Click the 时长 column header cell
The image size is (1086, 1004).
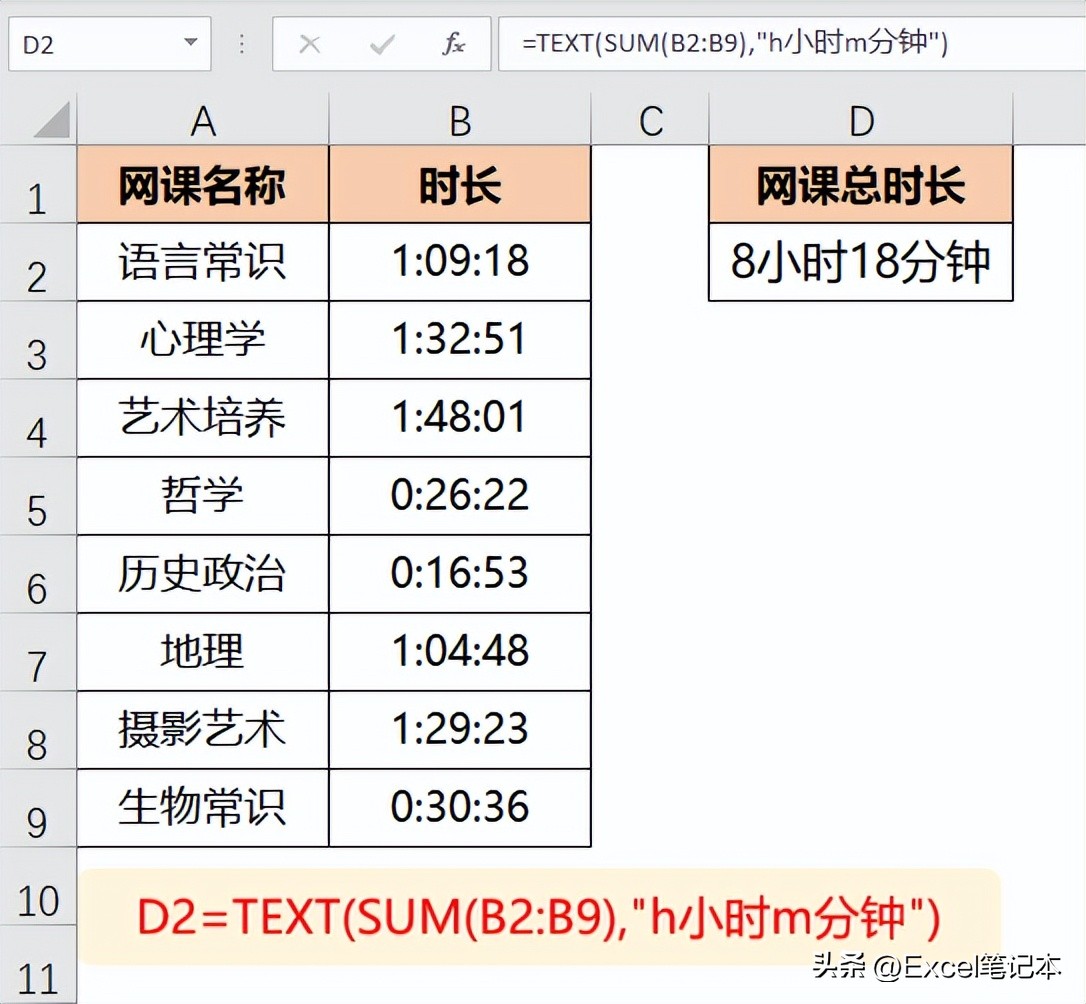(x=459, y=186)
